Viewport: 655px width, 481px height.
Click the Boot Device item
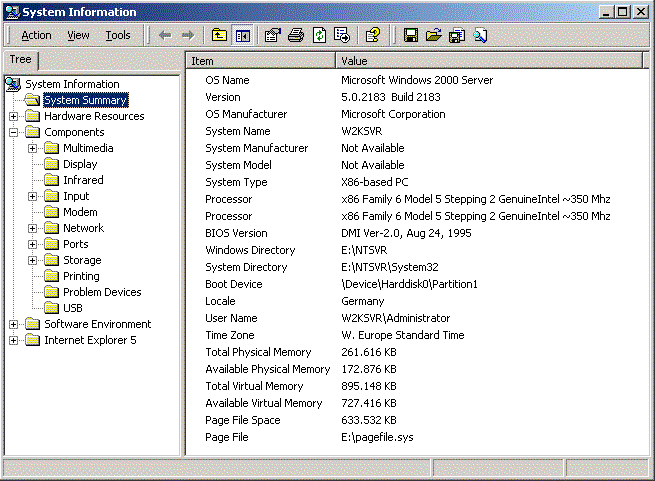[234, 284]
